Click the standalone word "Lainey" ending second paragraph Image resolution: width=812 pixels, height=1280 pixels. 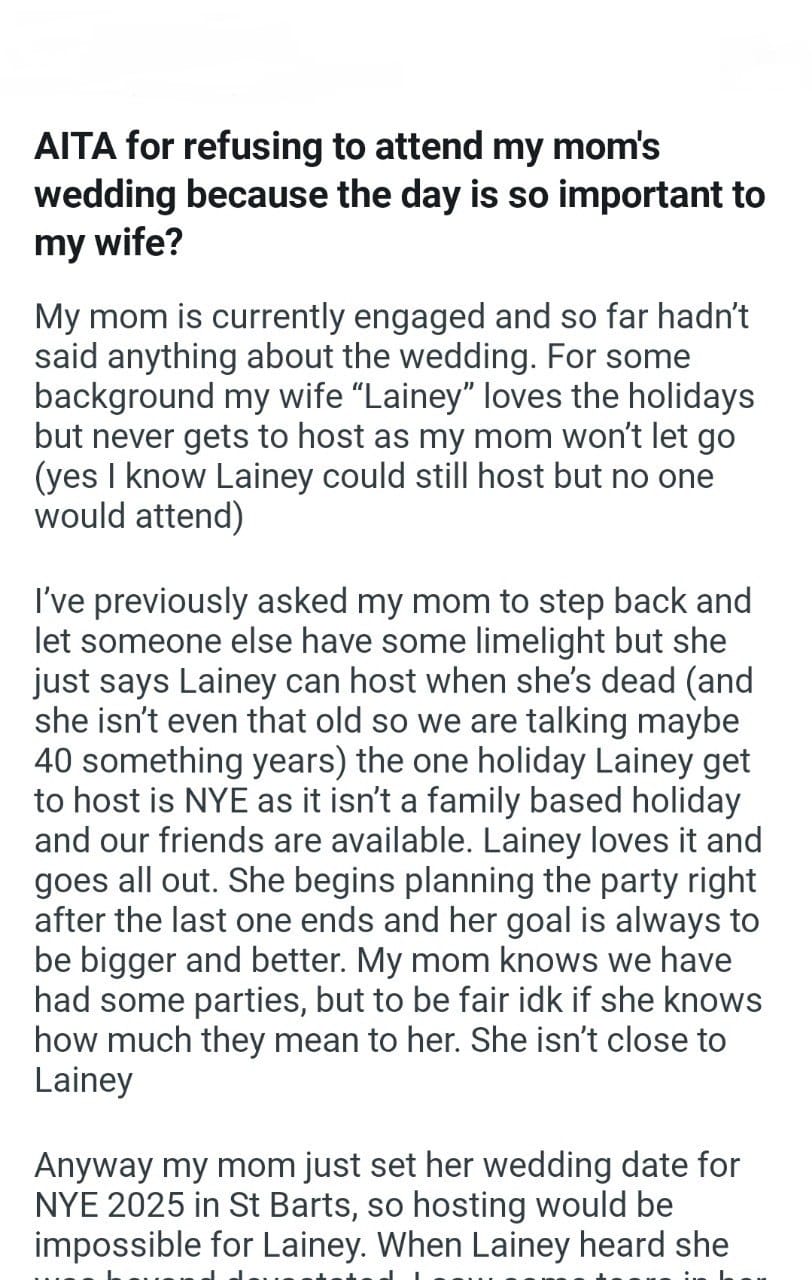[x=83, y=1081]
